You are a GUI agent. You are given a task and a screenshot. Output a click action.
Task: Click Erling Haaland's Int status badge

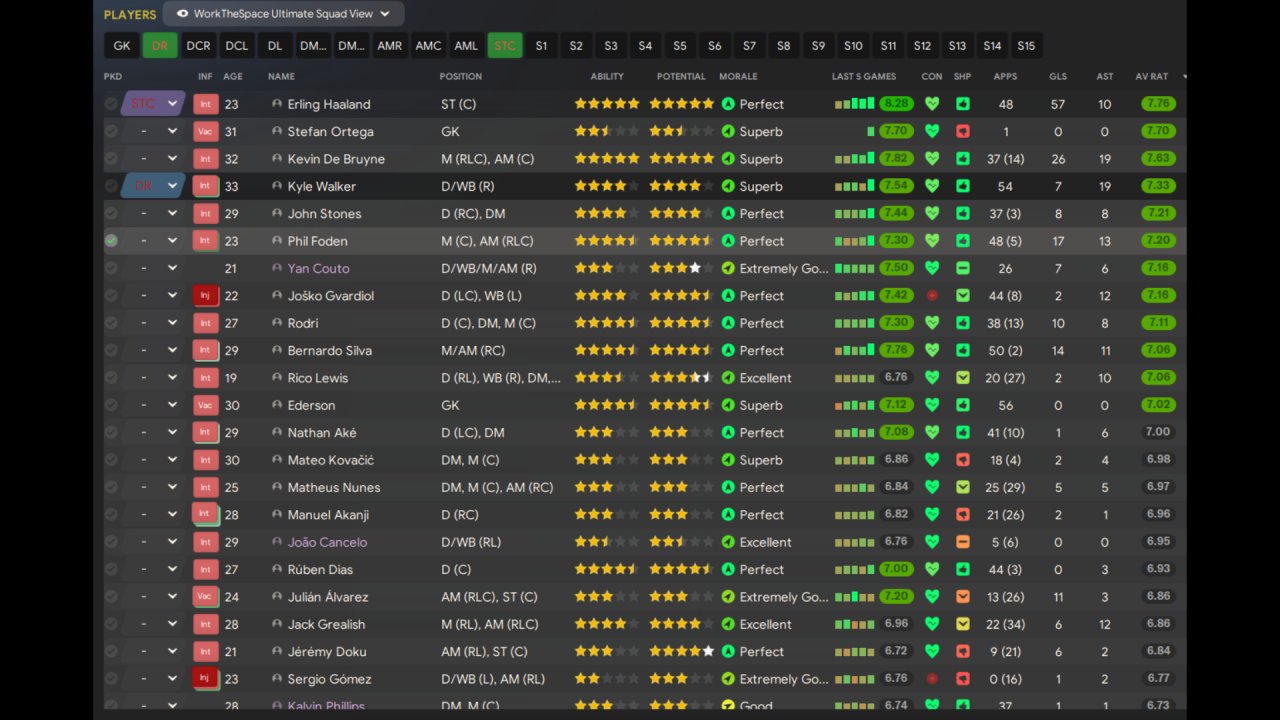pyautogui.click(x=205, y=104)
